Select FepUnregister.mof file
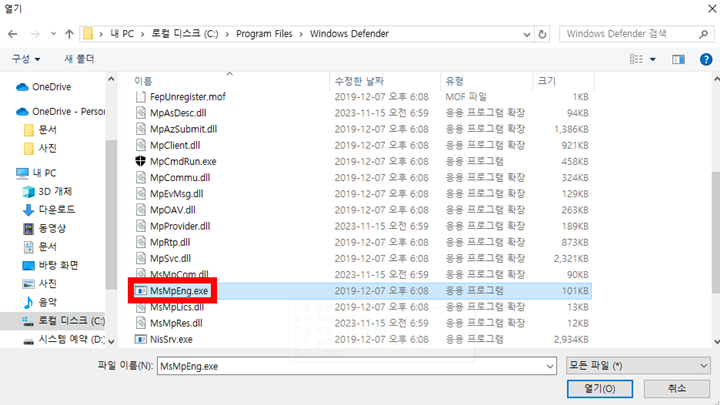Viewport: 720px width, 405px height. point(188,97)
